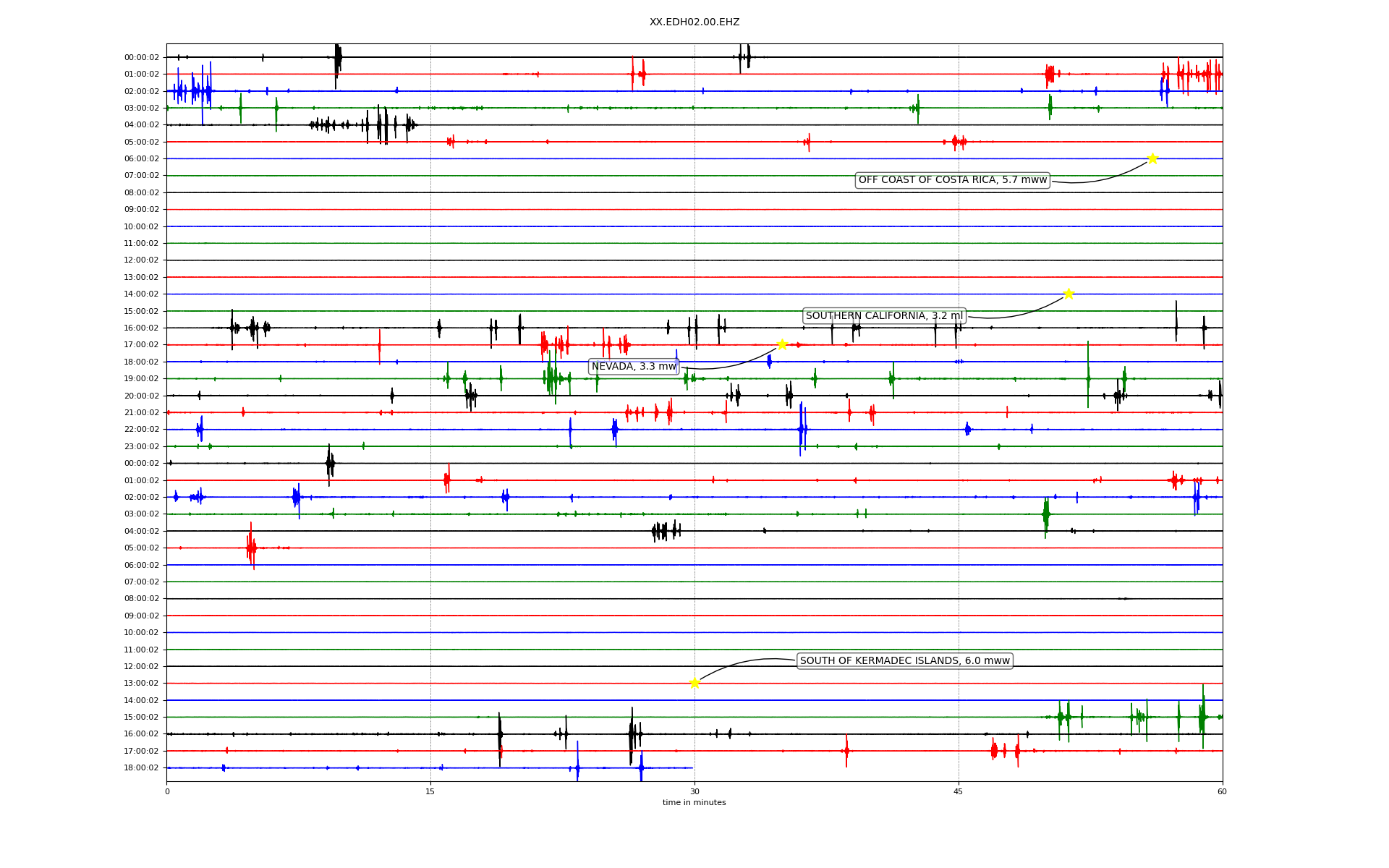The width and height of the screenshot is (1389, 868).
Task: Click SOUTH OF KERMADEC ISLANDS 6.0 mww label
Action: pos(904,660)
